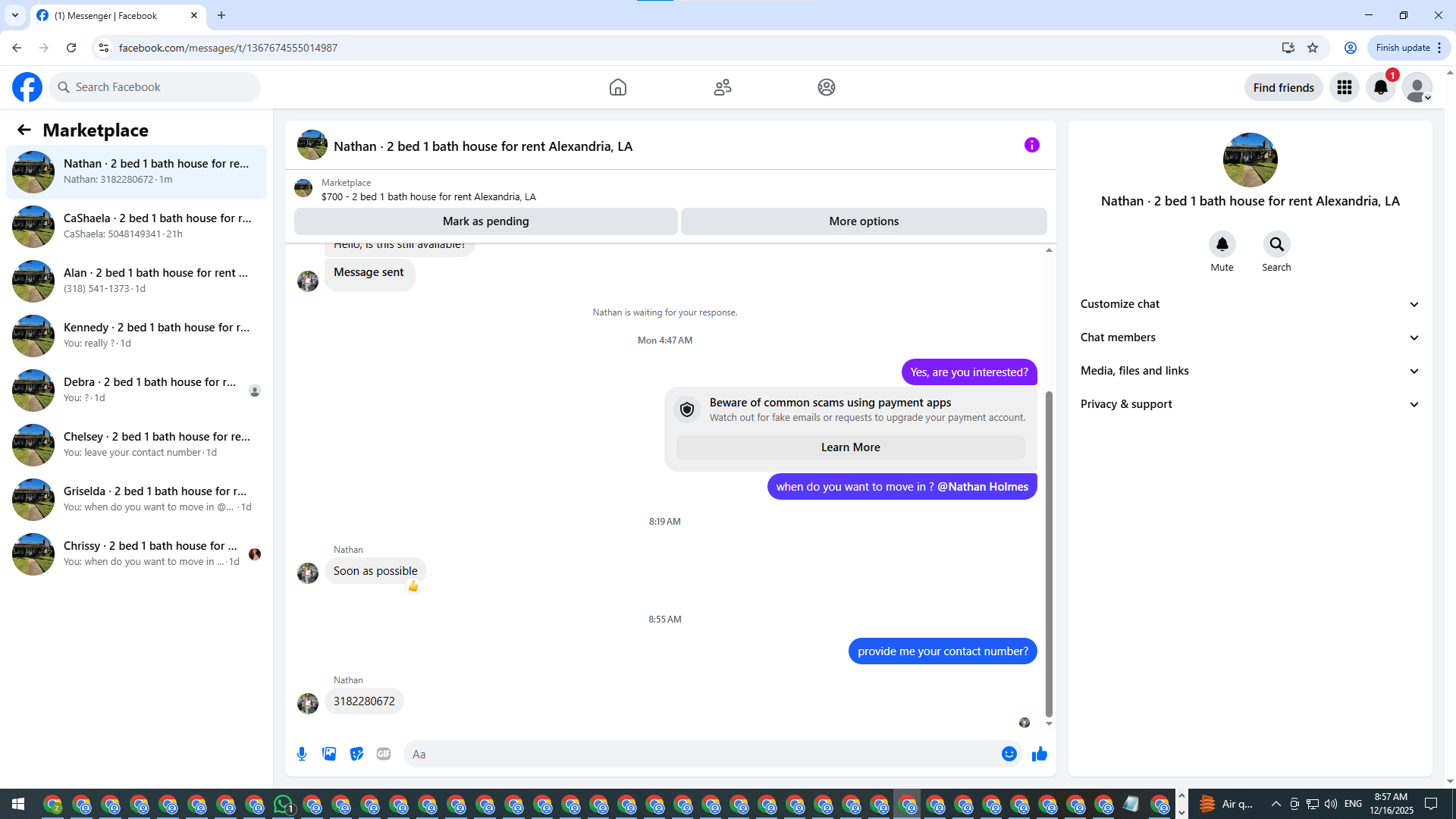Click Learn More about payment scams

[x=851, y=447]
